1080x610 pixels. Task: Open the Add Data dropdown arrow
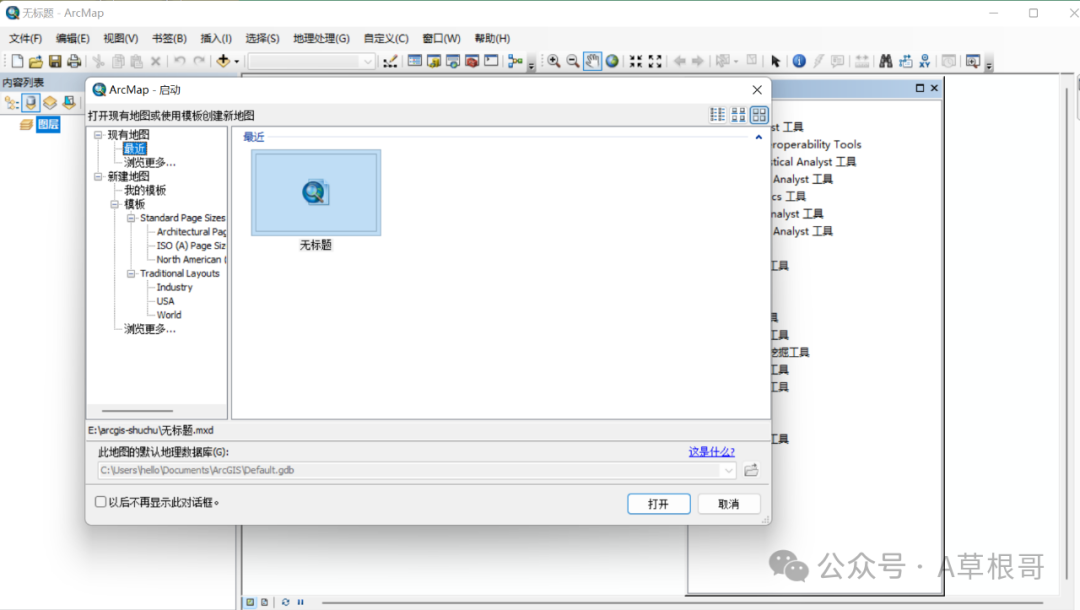[x=237, y=61]
